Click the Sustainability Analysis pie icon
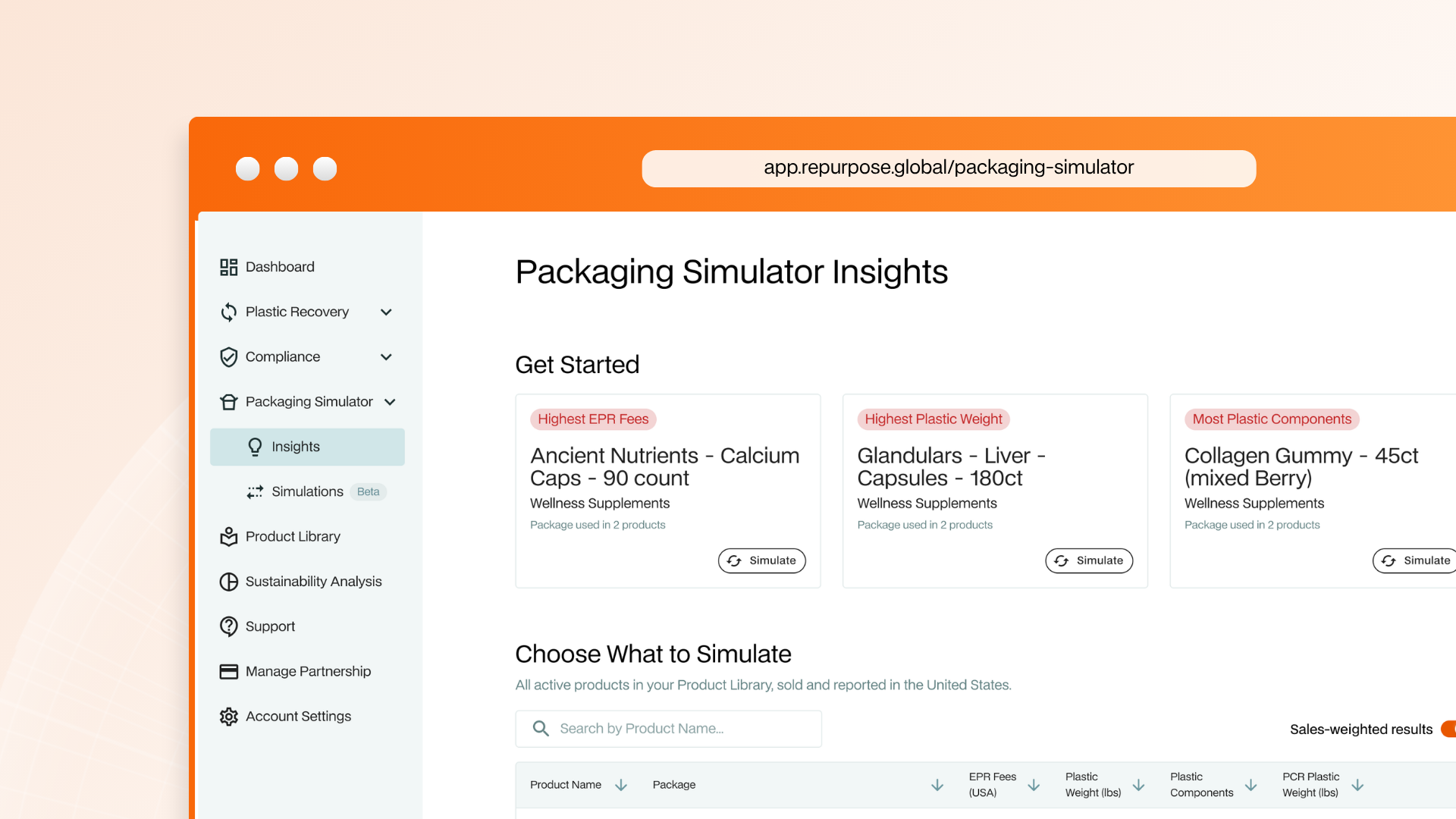This screenshot has height=819, width=1456. (228, 582)
